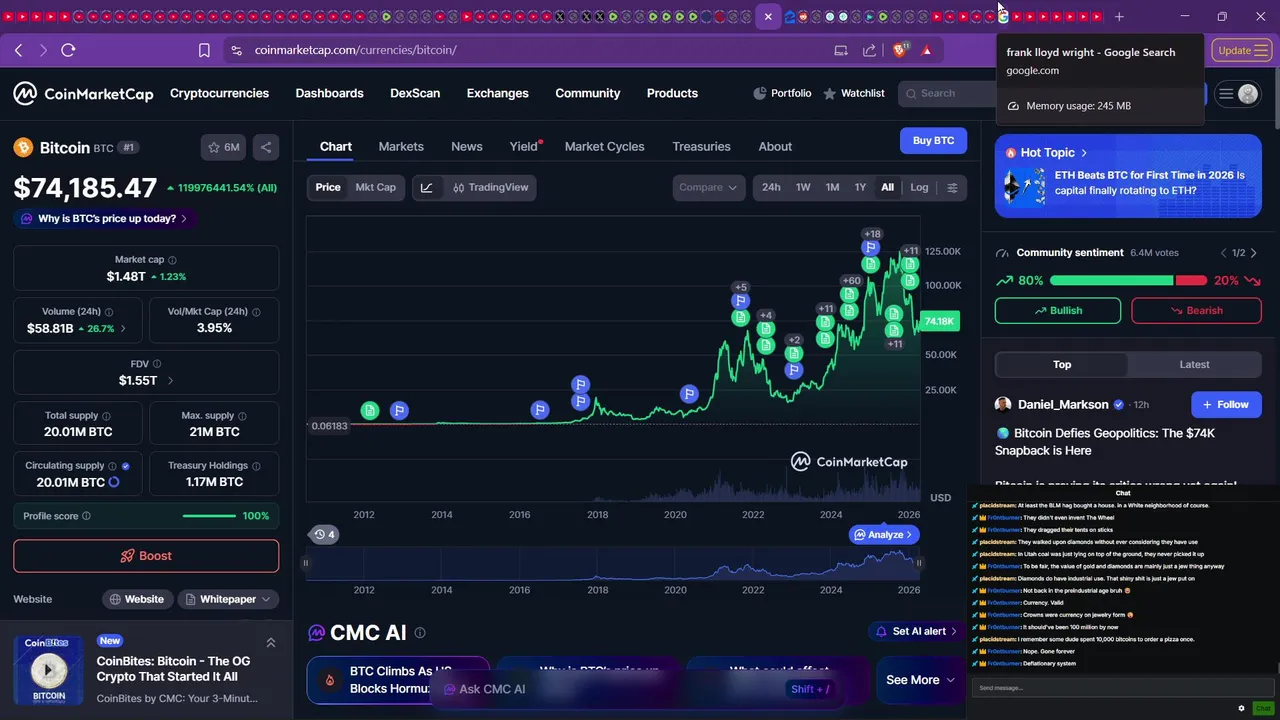Click Volume (24h) info icon
1280x720 pixels.
[109, 312]
